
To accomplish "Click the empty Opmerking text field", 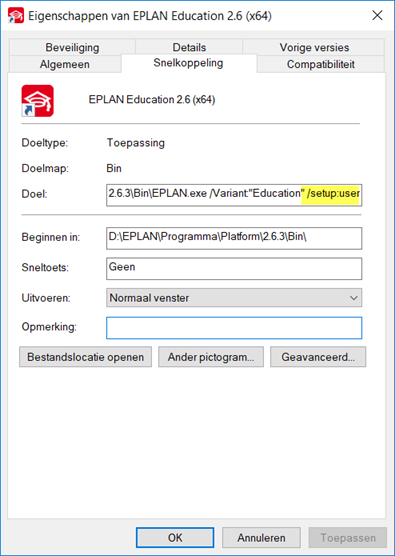I will [x=234, y=328].
